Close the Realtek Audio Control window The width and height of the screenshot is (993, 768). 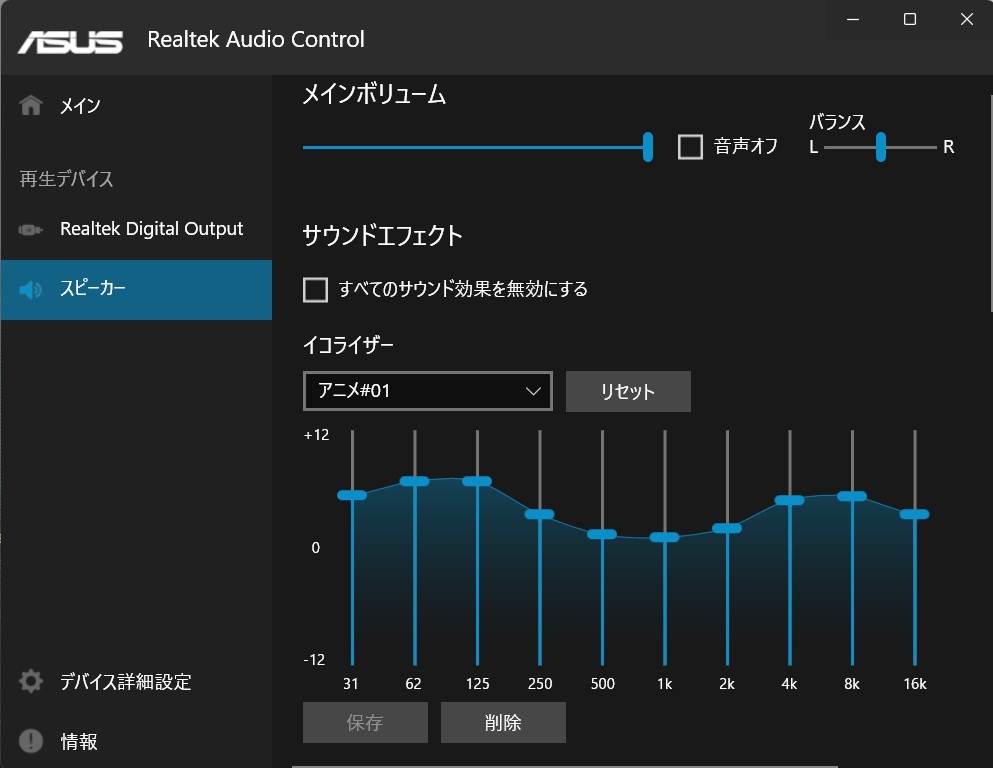(x=966, y=20)
